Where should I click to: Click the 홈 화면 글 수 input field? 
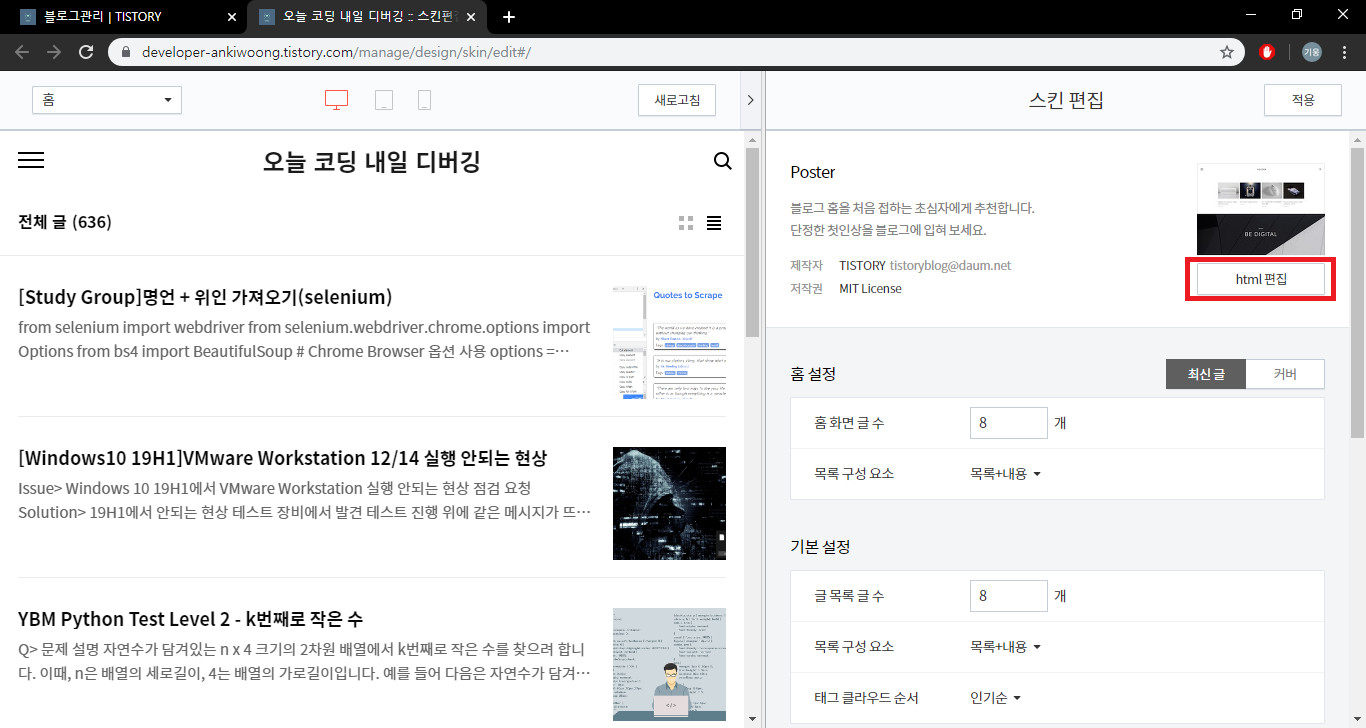pos(1009,423)
